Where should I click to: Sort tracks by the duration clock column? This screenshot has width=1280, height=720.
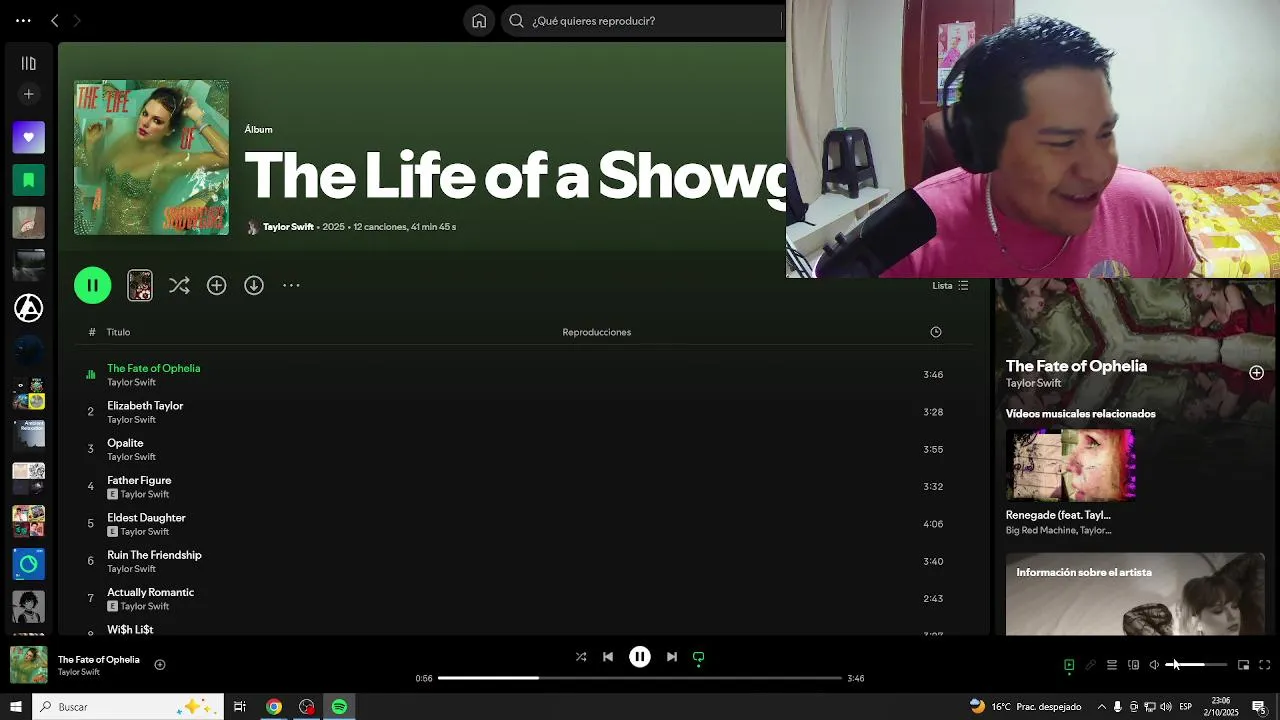(936, 332)
